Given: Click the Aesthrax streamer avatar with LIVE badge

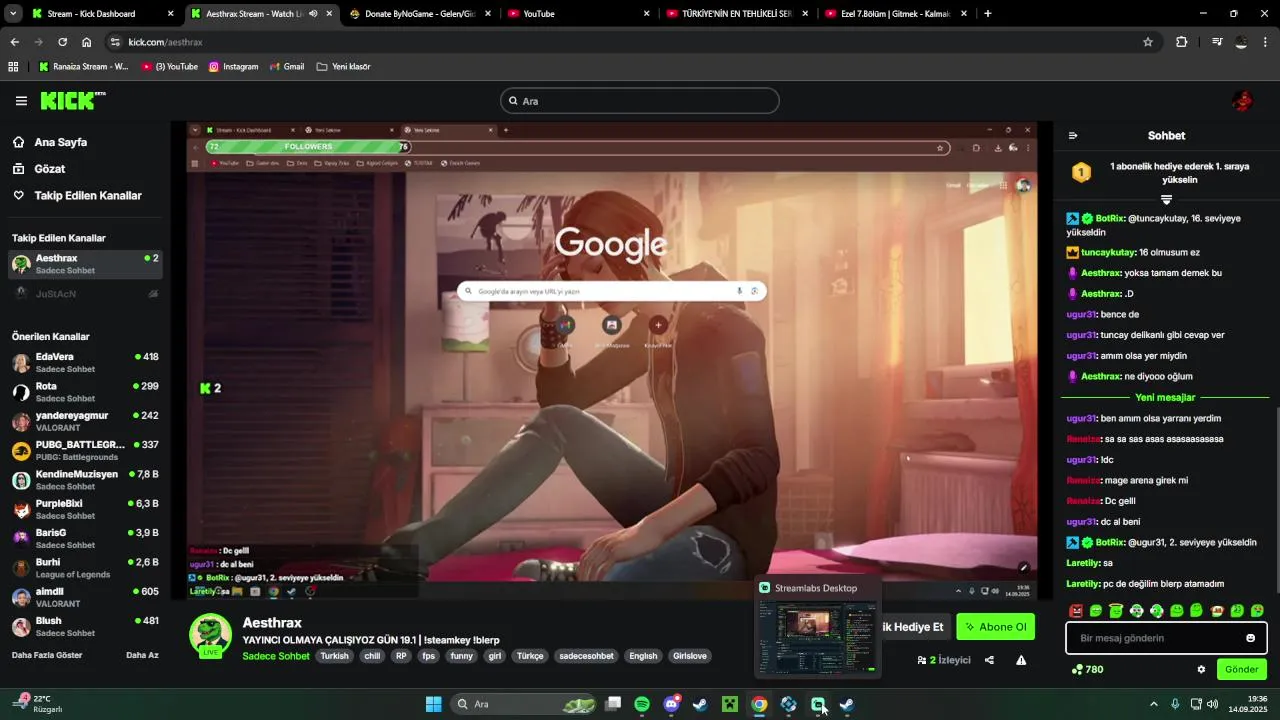Looking at the screenshot, I should tap(210, 635).
